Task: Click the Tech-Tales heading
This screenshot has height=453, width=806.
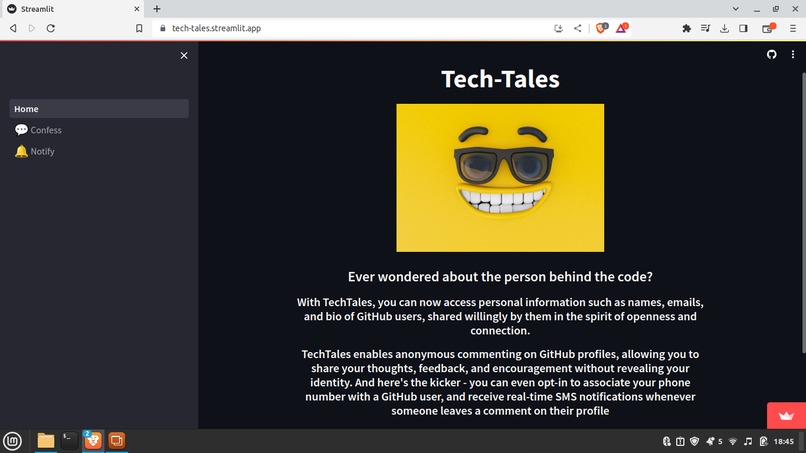Action: pyautogui.click(x=500, y=79)
